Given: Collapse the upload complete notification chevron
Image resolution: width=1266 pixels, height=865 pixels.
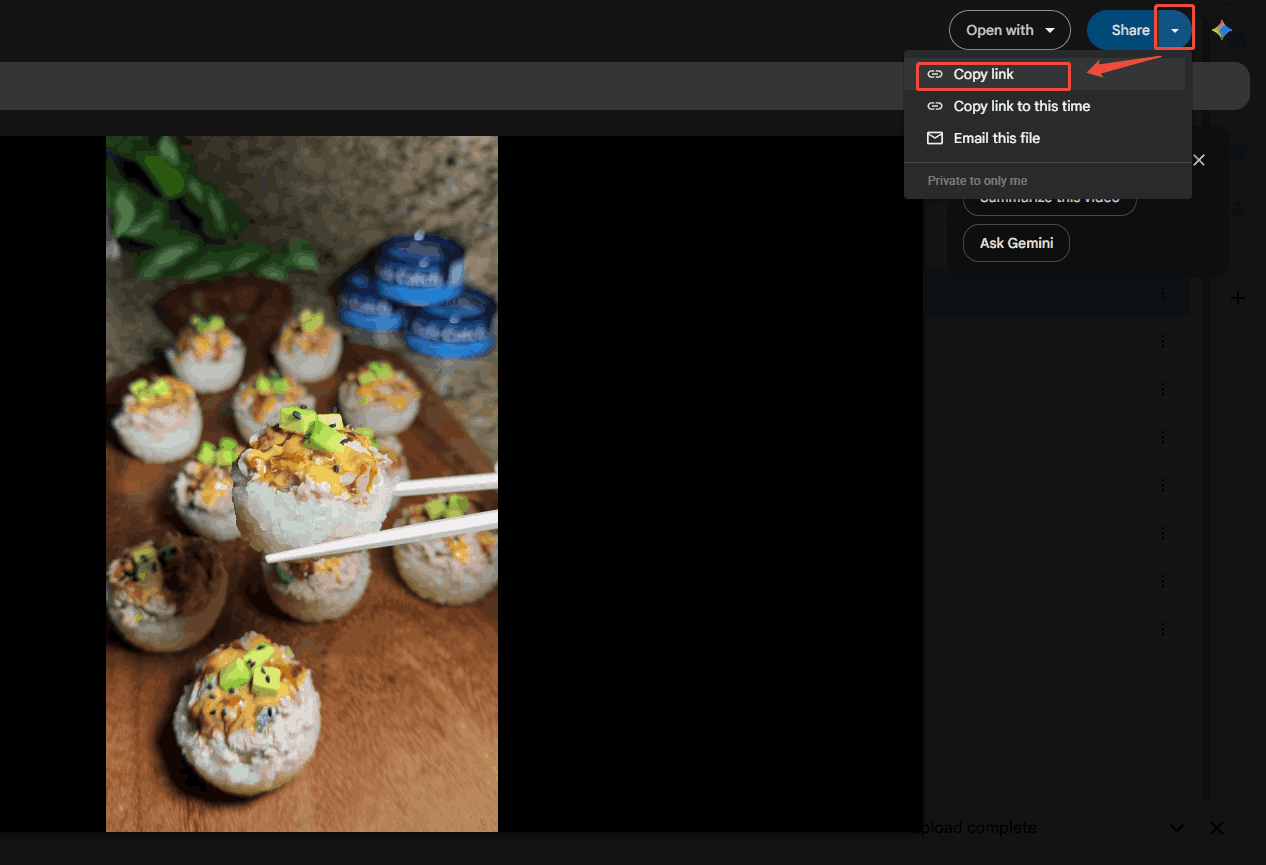Looking at the screenshot, I should pyautogui.click(x=1177, y=828).
